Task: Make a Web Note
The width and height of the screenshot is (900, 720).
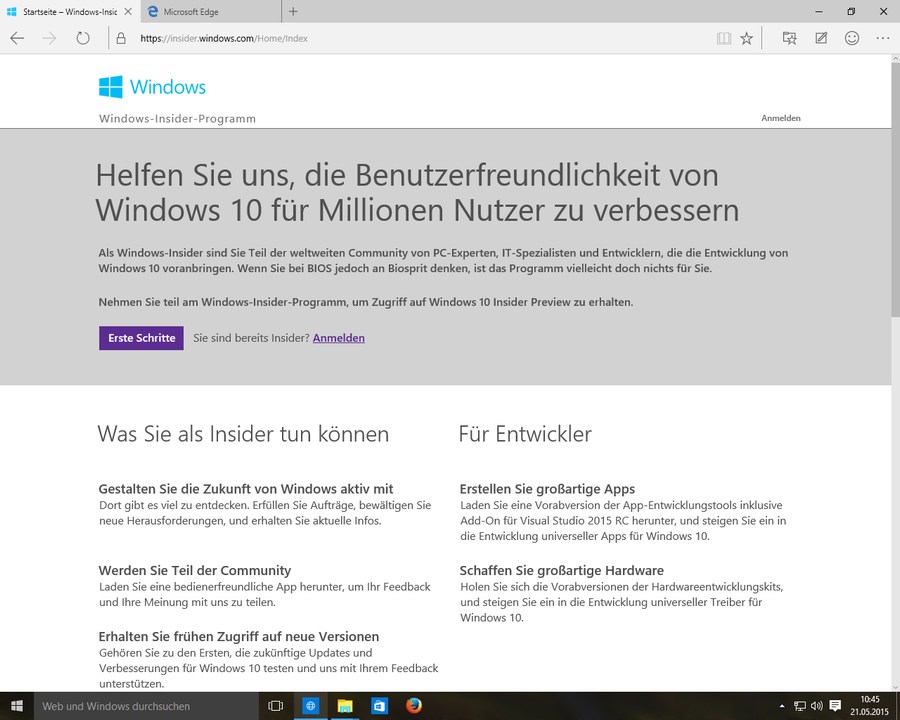Action: [x=821, y=38]
